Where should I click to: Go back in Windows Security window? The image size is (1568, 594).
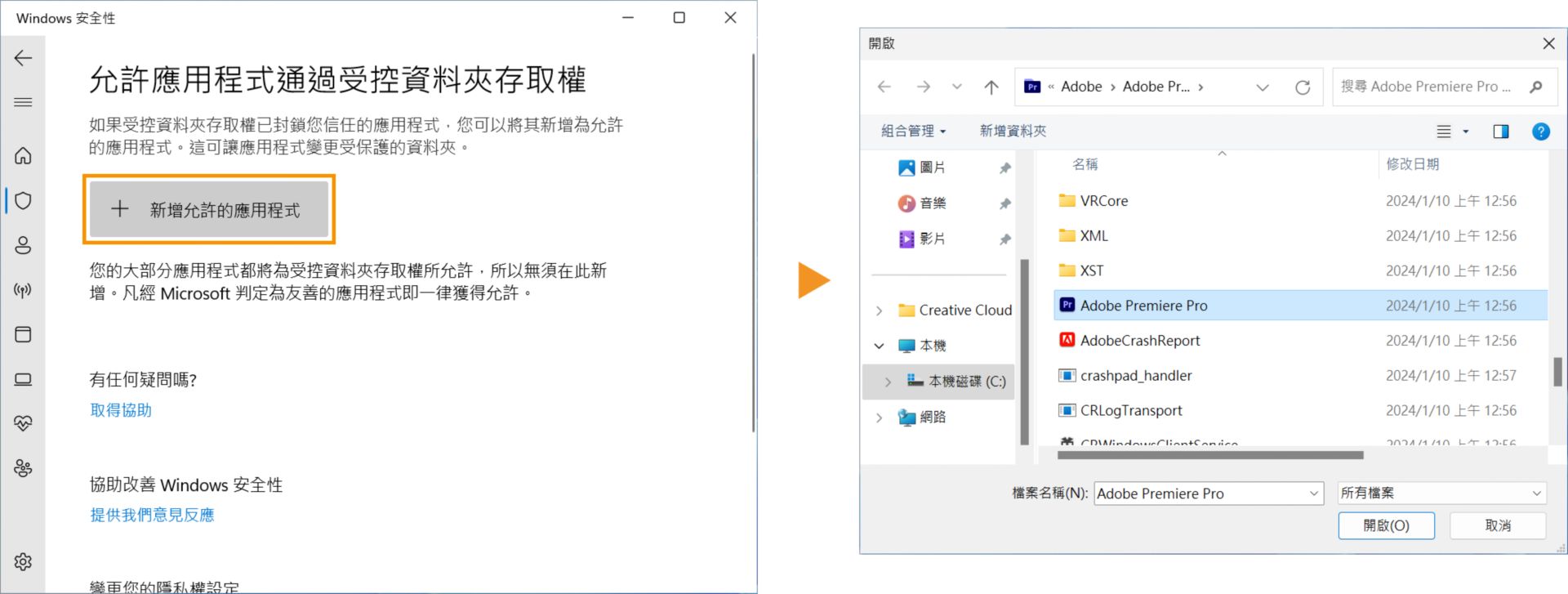[23, 58]
